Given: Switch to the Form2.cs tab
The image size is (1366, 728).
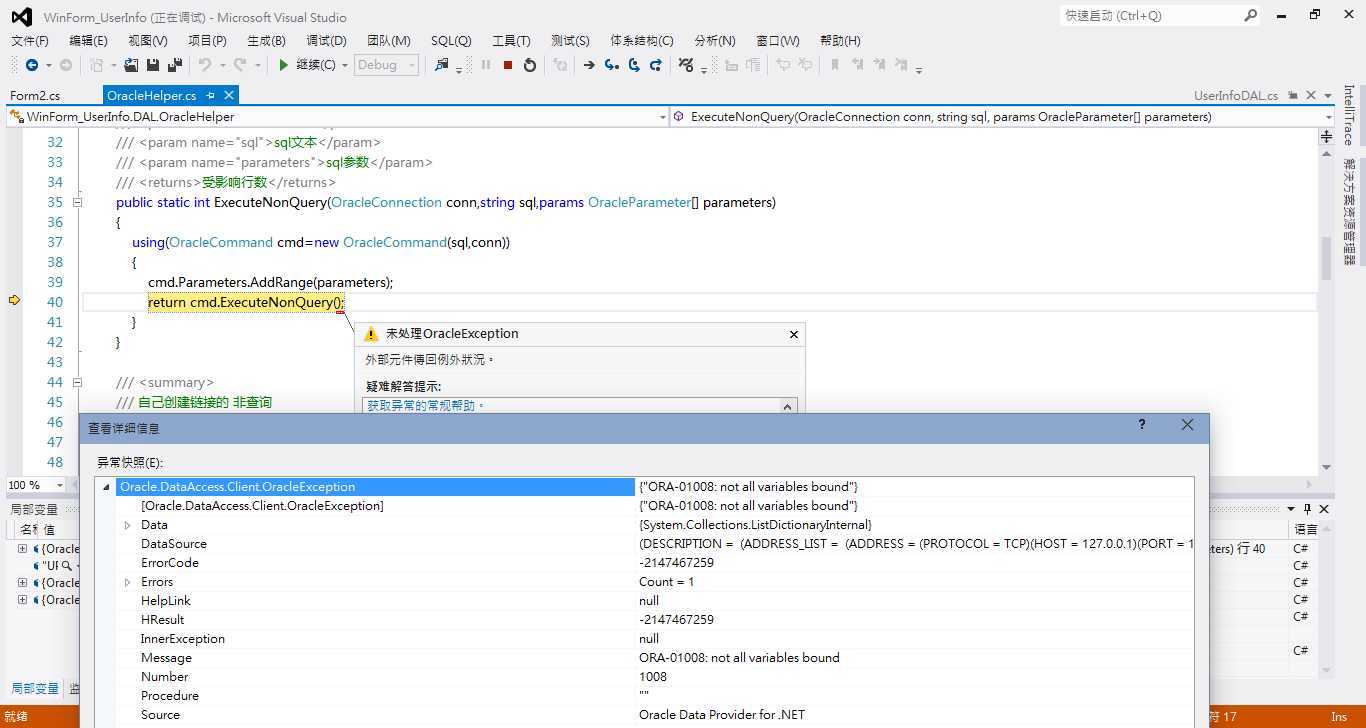Looking at the screenshot, I should pos(35,95).
